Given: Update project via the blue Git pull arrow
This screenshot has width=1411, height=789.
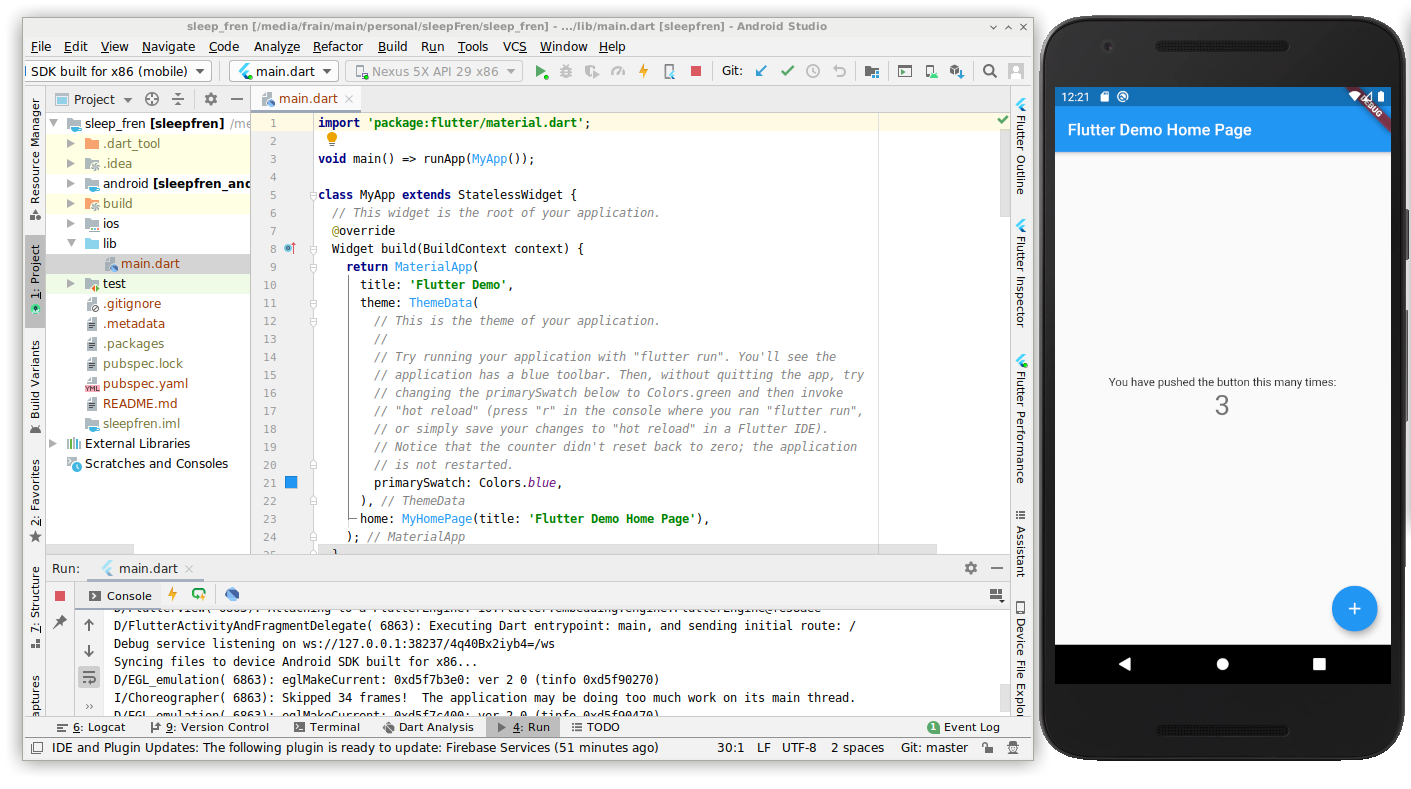Looking at the screenshot, I should click(x=760, y=71).
